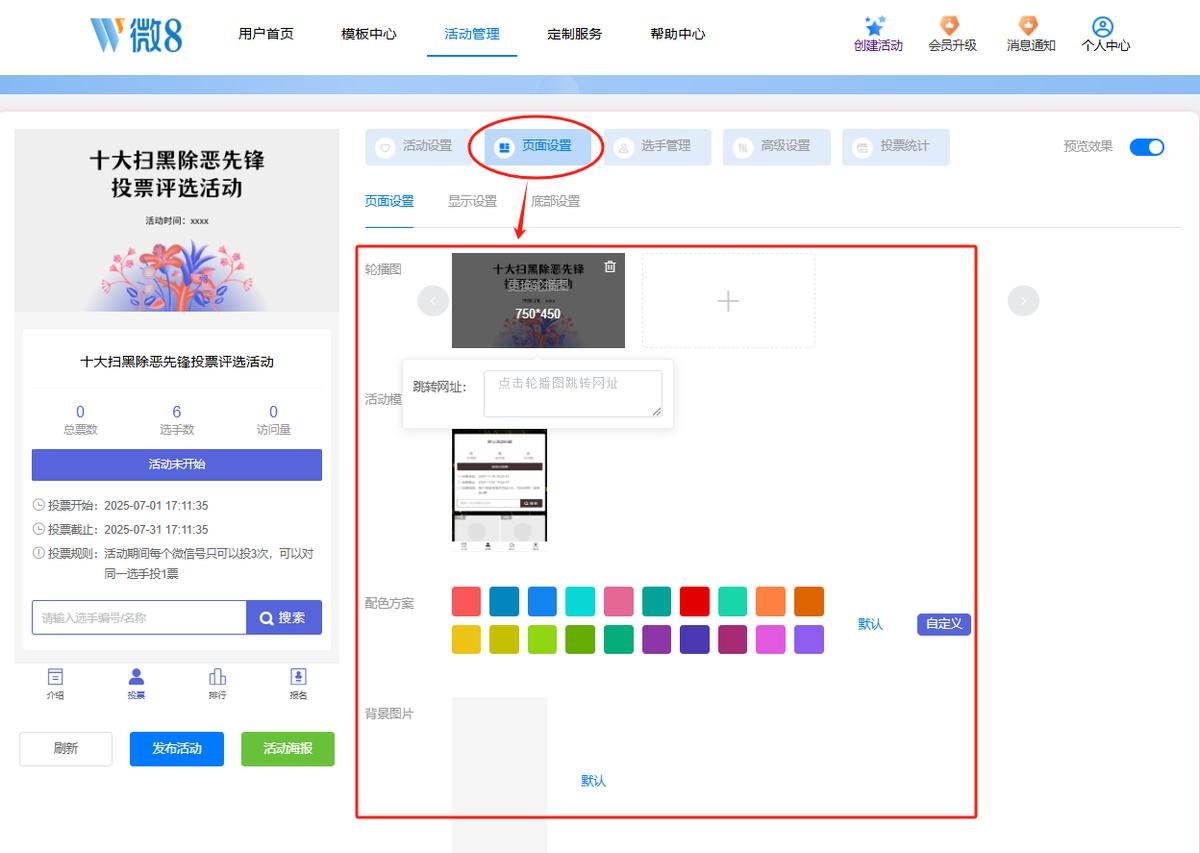Open 会员升级 badge icon
1200x853 pixels.
pyautogui.click(x=950, y=26)
